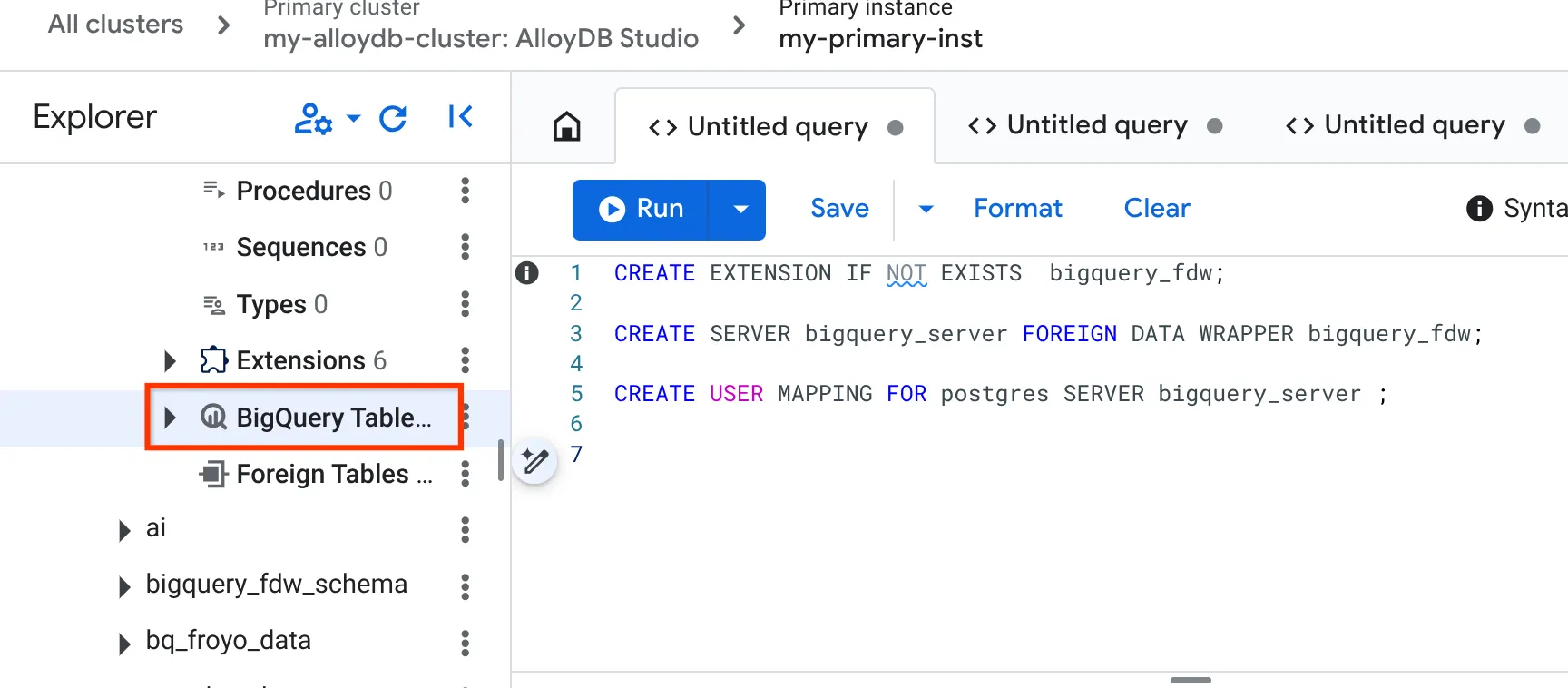This screenshot has height=688, width=1568.
Task: Open more options for Foreign Tables
Action: tap(465, 474)
